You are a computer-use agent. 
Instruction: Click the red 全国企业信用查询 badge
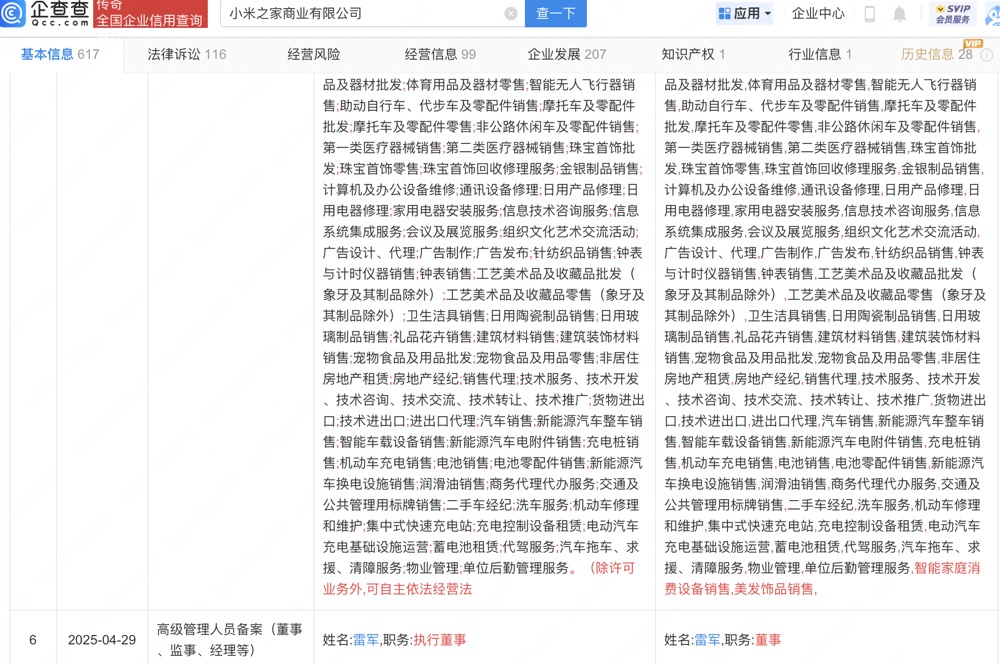click(x=151, y=13)
